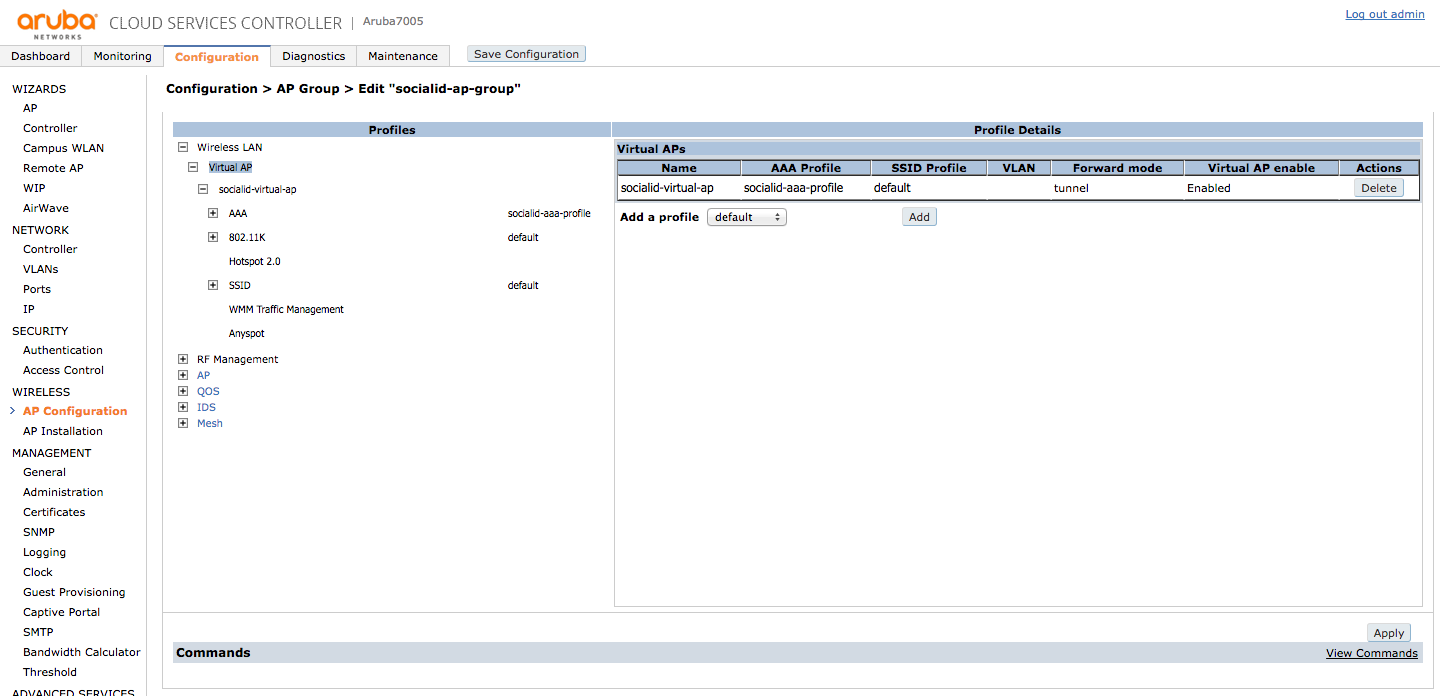Expand the RF Management node
Viewport: 1440px width, 696px height.
(x=183, y=359)
